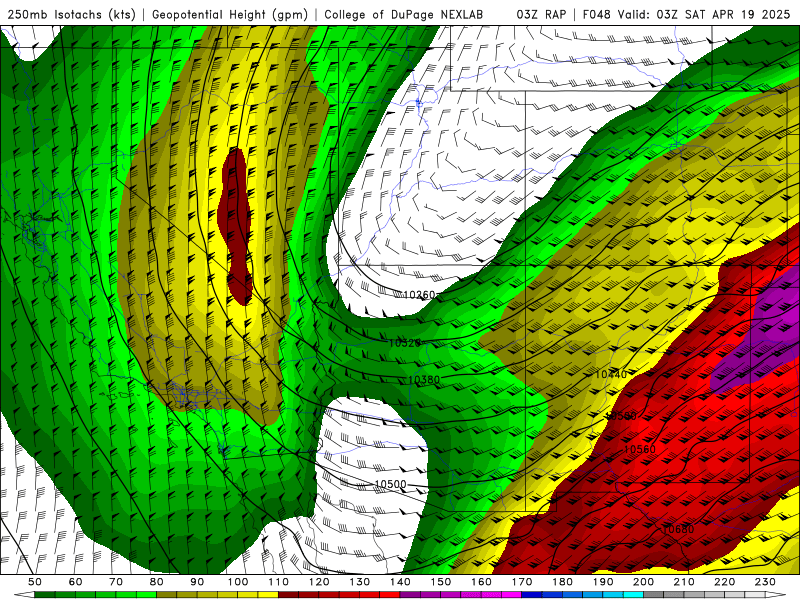Screen dimensions: 800x600
Task: Click the 110 value on the color scale
Action: [279, 582]
